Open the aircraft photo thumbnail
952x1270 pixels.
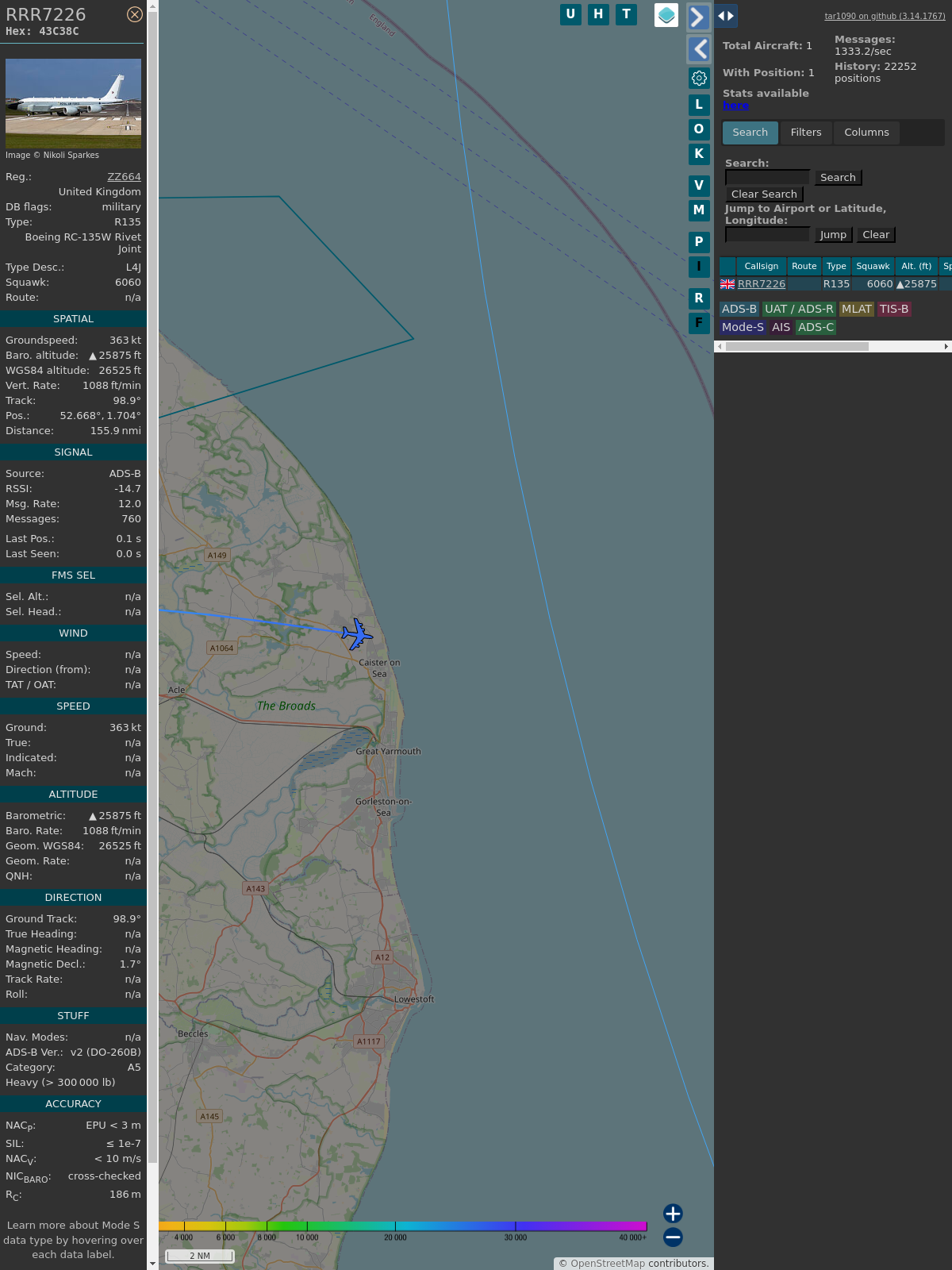[x=73, y=103]
